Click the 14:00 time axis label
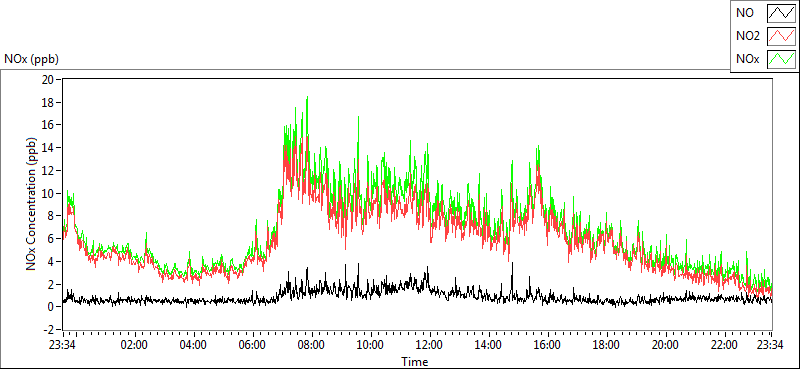This screenshot has width=800, height=369. [489, 344]
